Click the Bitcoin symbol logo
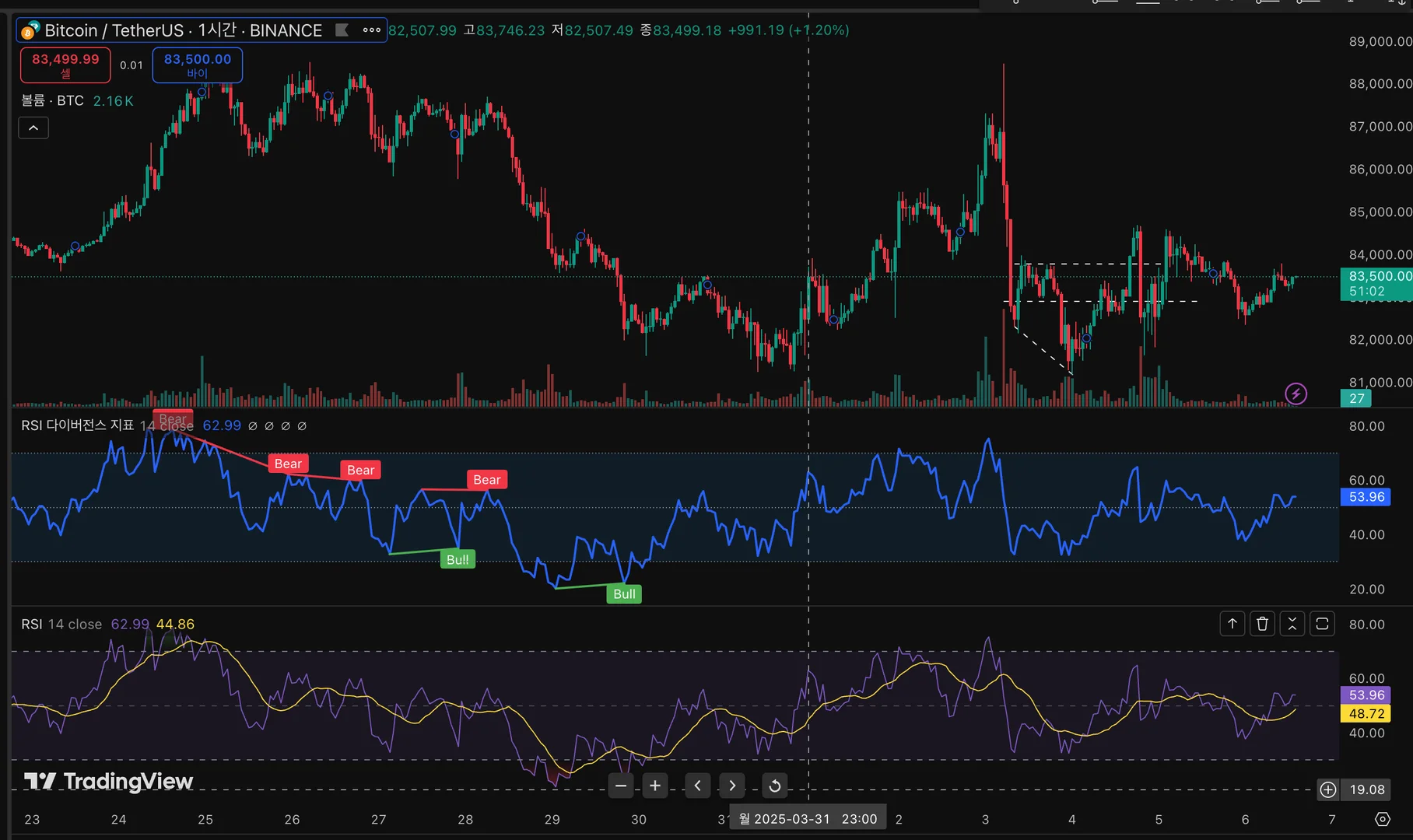Screen dimensions: 1413x840 [30, 31]
